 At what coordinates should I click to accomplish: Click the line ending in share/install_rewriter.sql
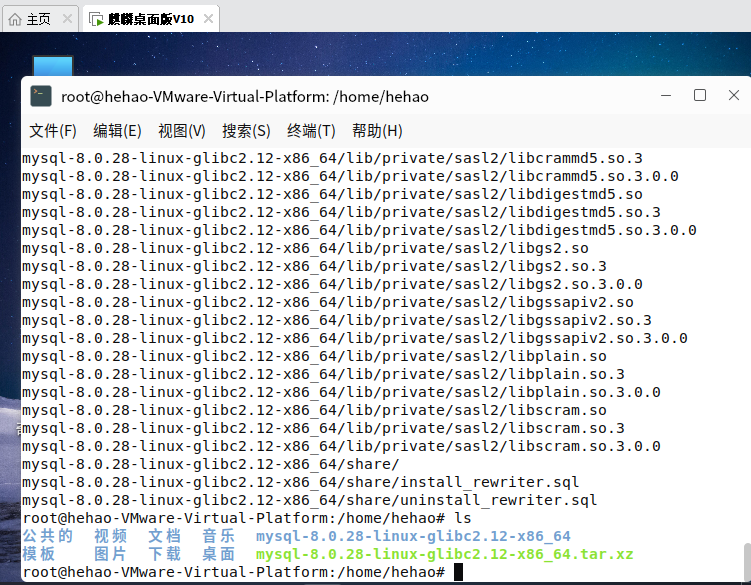point(300,482)
